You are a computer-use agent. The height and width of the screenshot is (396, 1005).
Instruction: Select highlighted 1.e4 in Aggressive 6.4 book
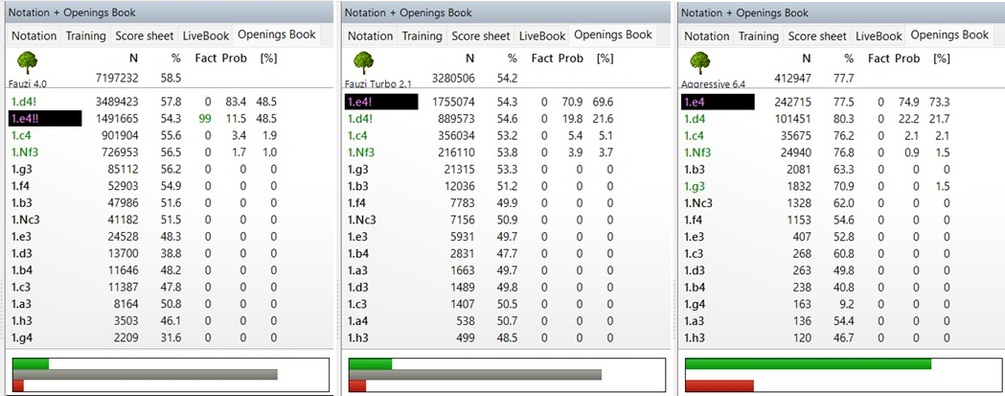click(718, 101)
